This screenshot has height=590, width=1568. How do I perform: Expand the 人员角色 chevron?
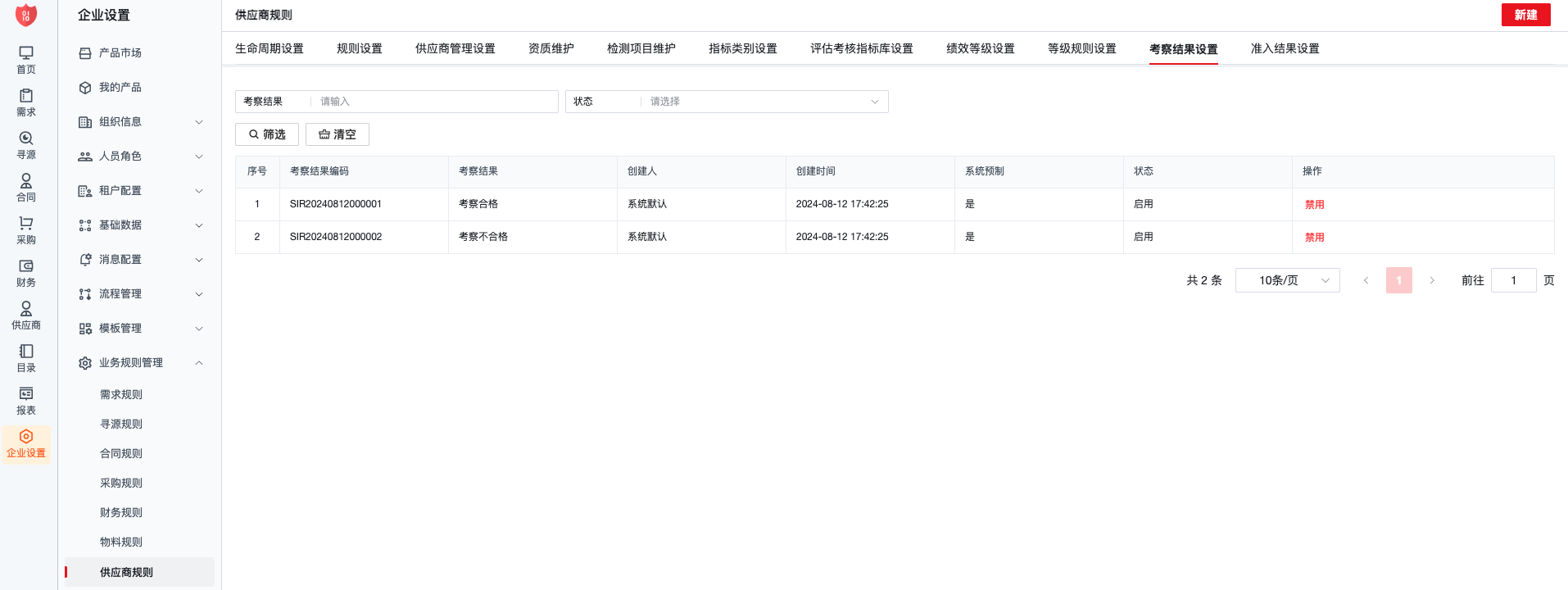pyautogui.click(x=199, y=157)
